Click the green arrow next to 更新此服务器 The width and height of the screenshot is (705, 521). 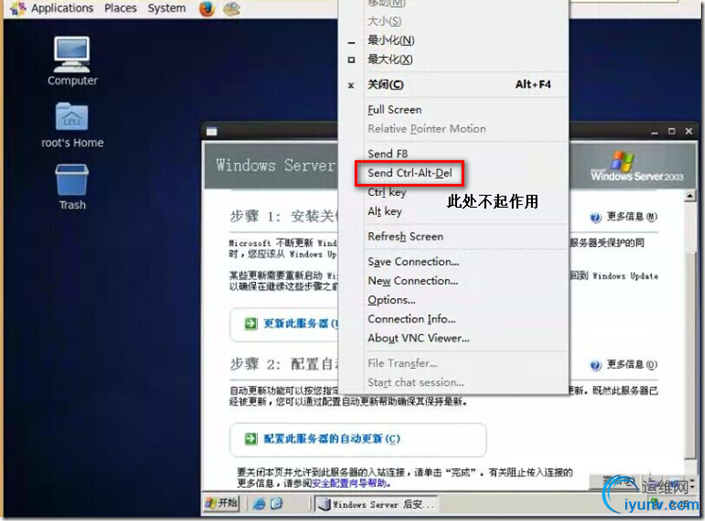(251, 323)
